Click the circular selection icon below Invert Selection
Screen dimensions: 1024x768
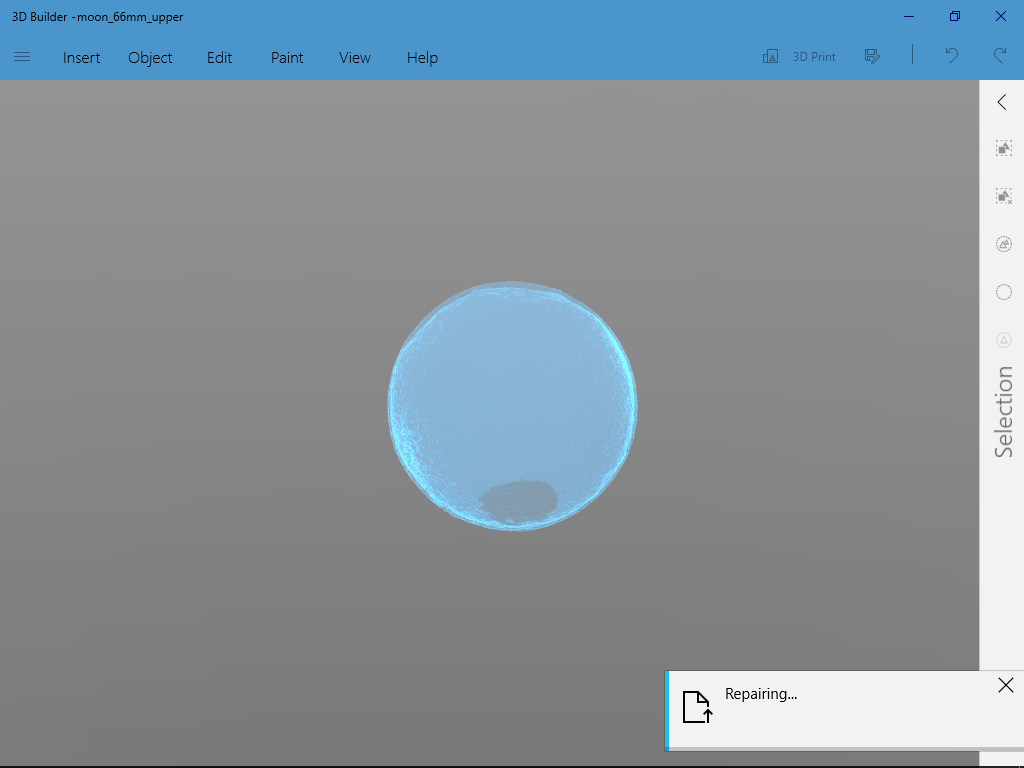pos(1003,291)
